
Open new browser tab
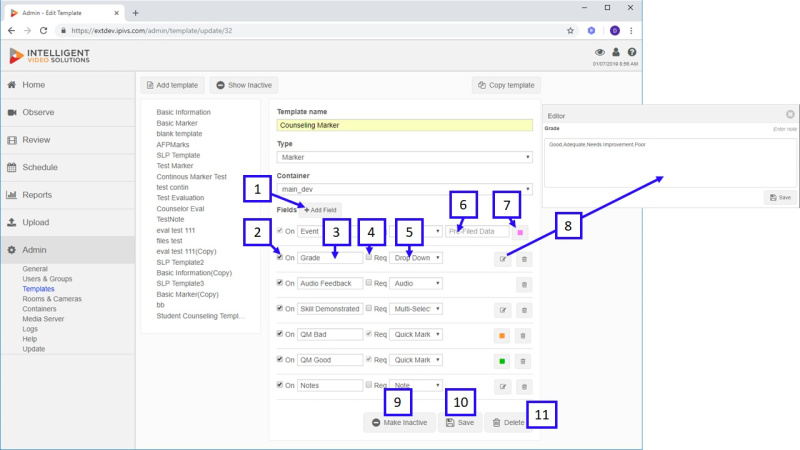[x=136, y=13]
